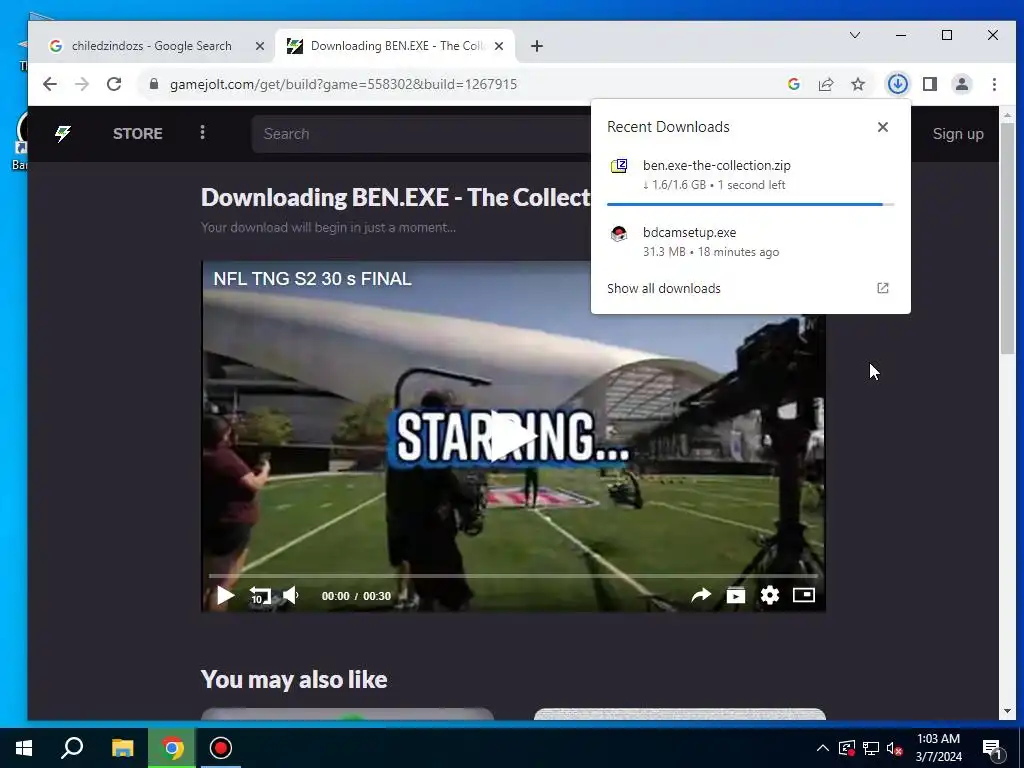
Task: Open a new browser tab
Action: pos(537,46)
